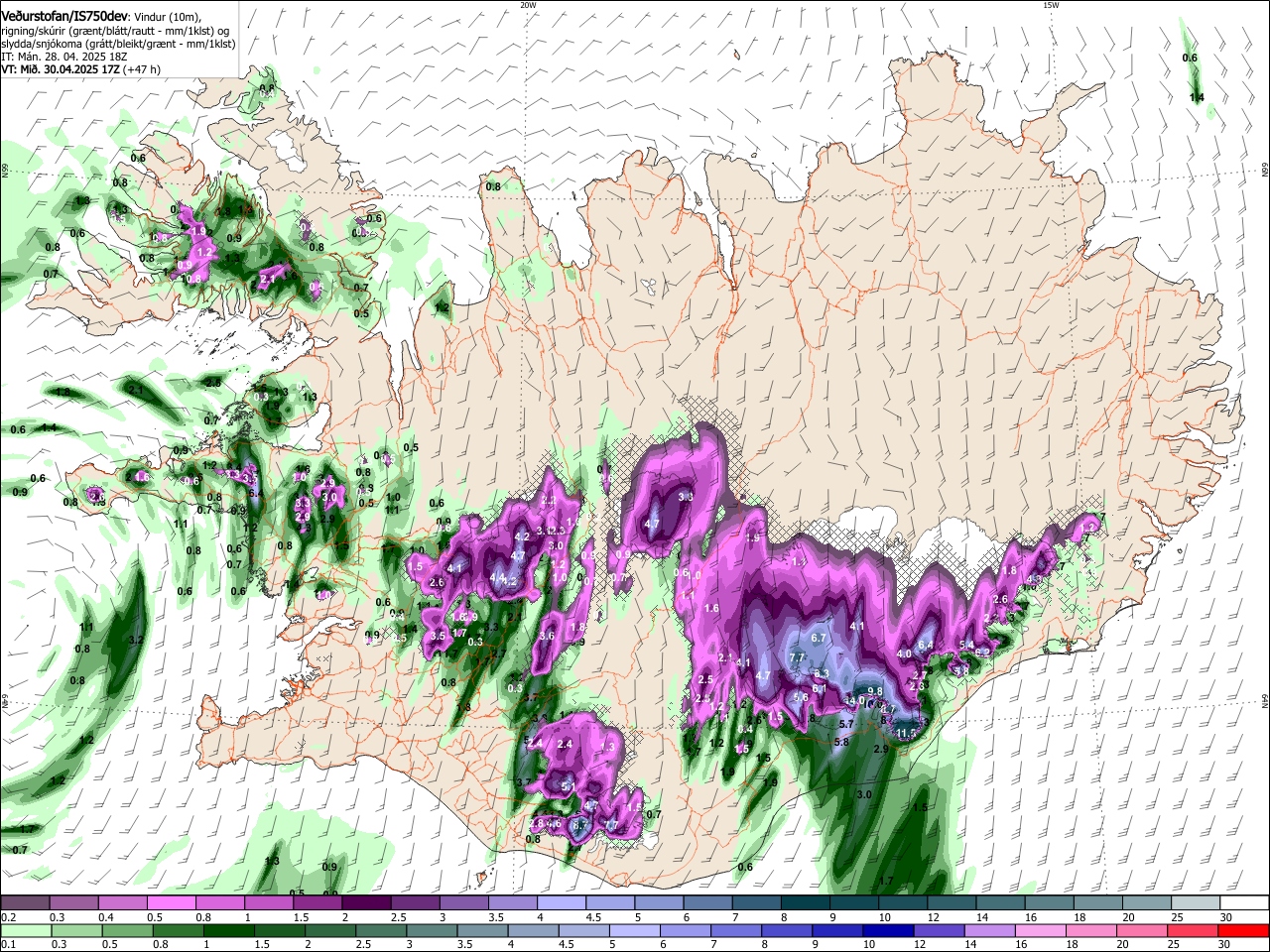Click the 30 label on the rain scale

point(1226,944)
